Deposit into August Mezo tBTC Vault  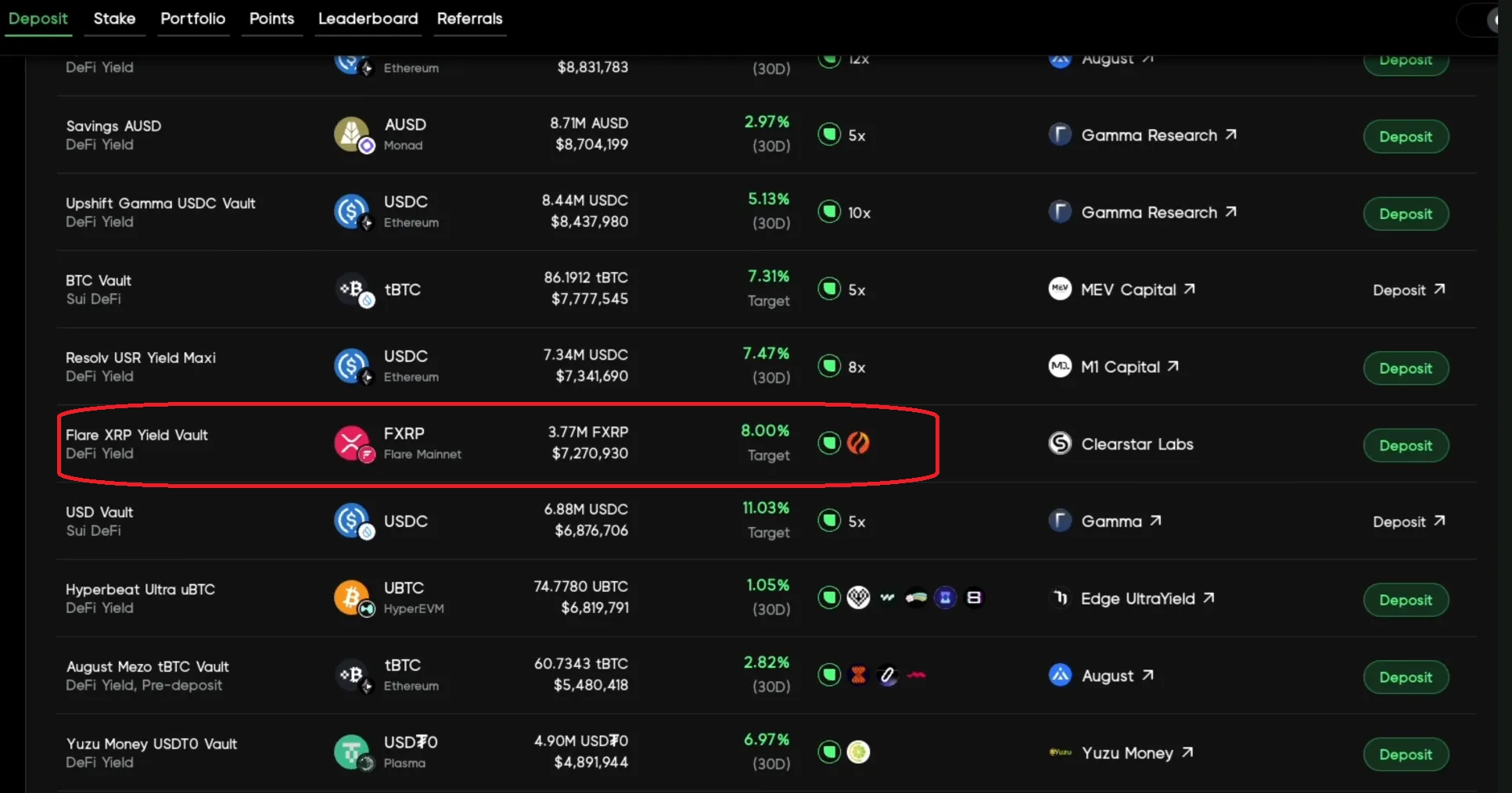[x=1406, y=677]
